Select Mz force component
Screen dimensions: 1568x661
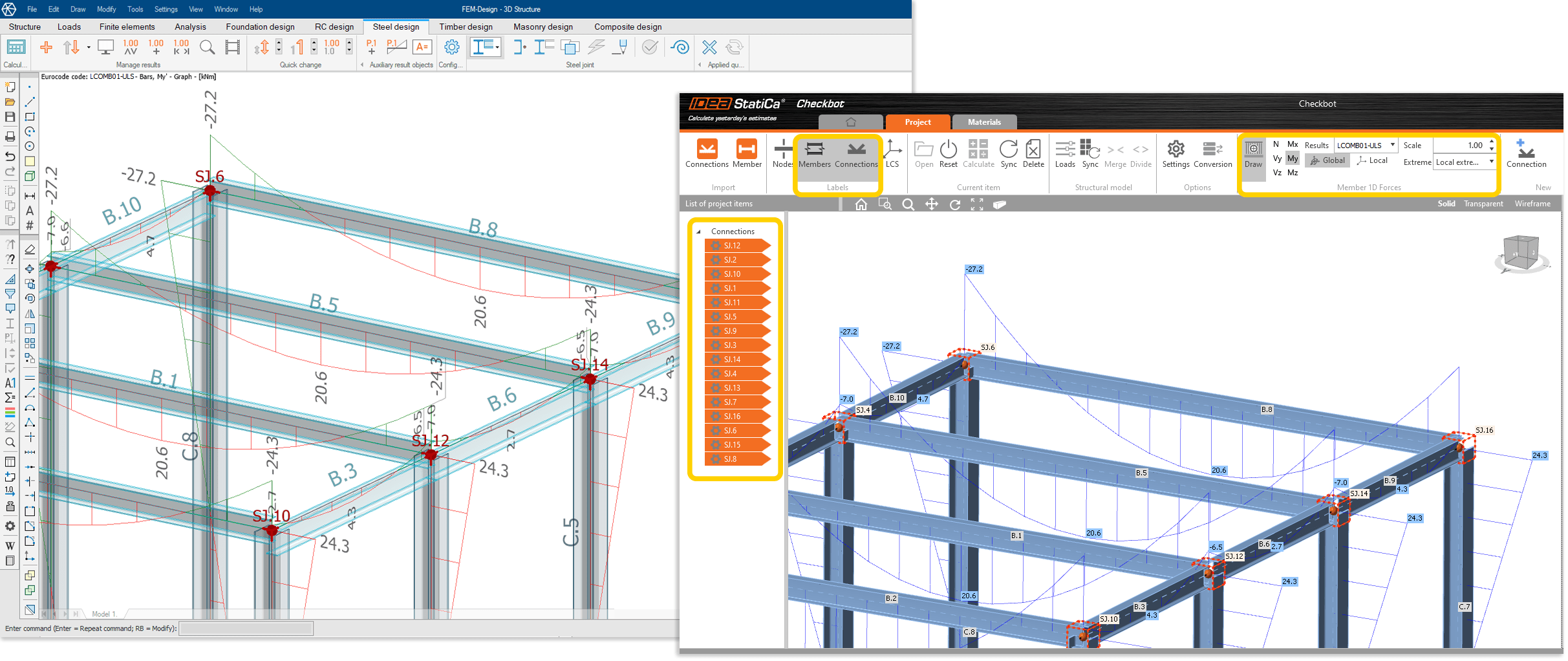(1293, 173)
